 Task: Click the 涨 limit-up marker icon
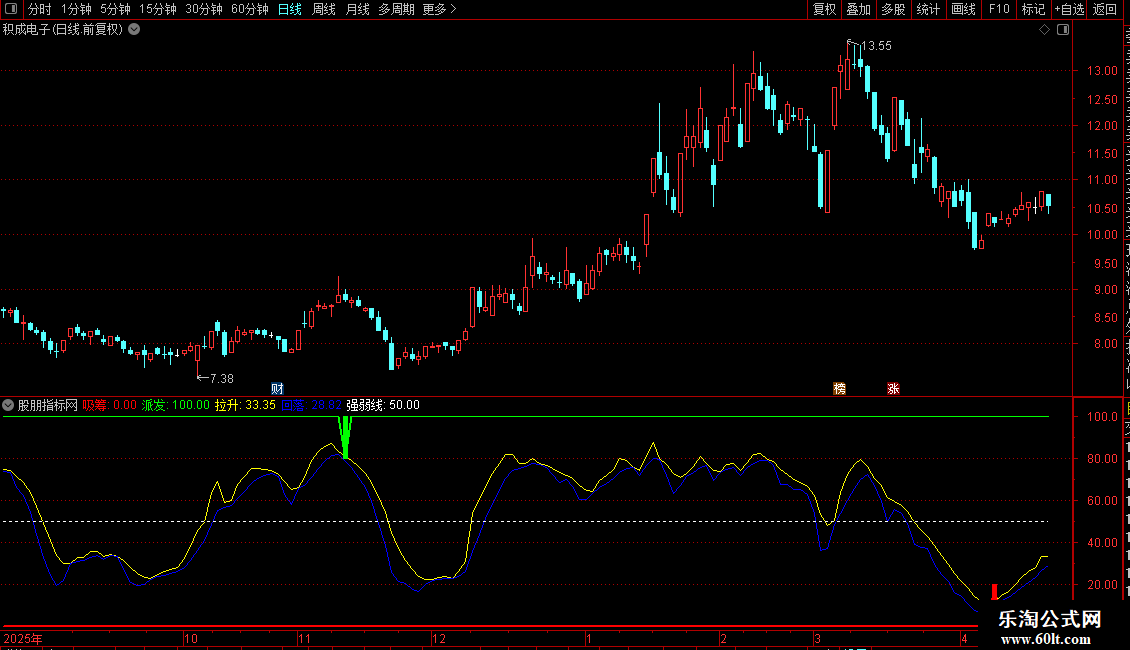pos(894,388)
